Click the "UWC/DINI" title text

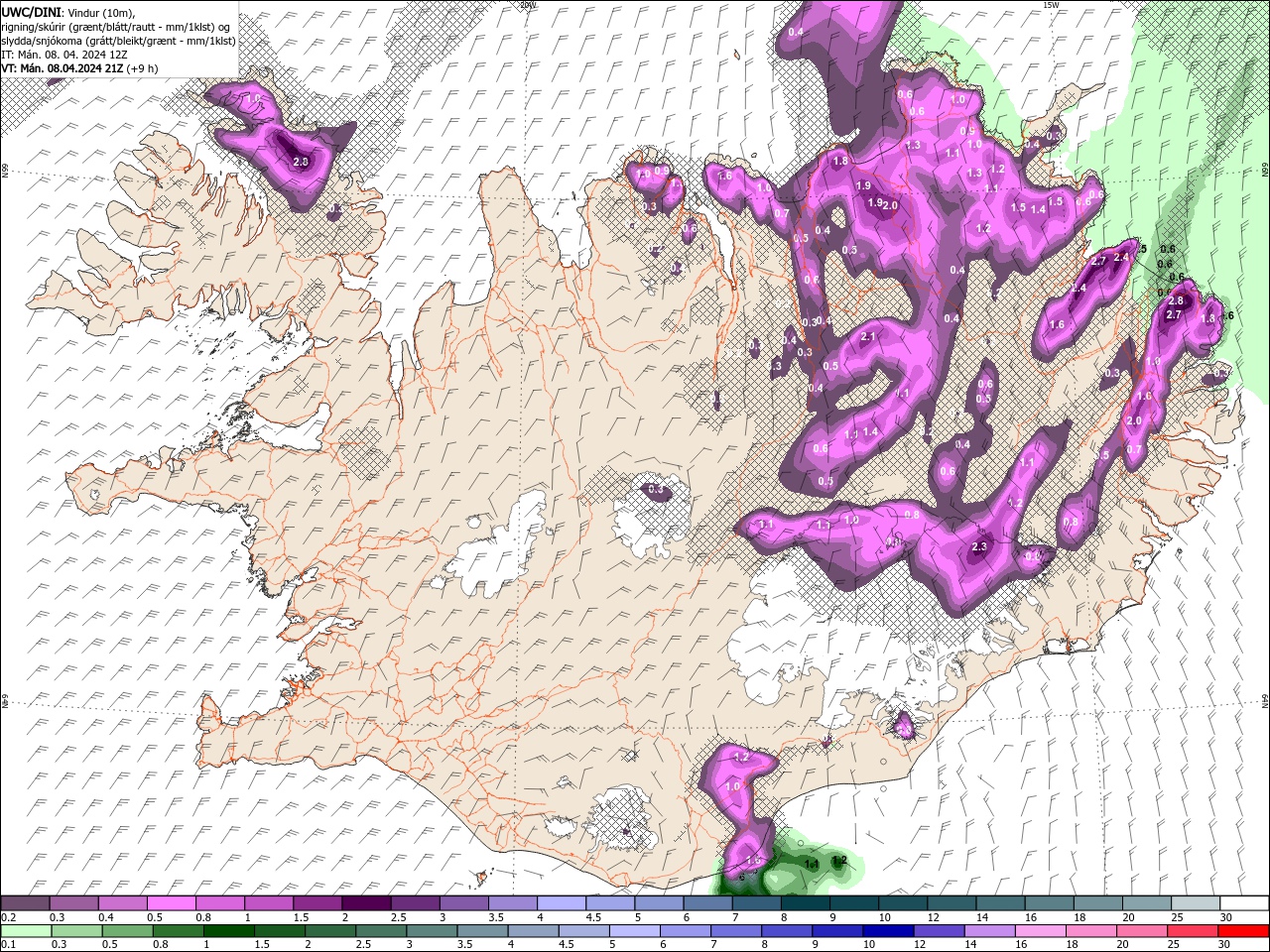click(30, 11)
